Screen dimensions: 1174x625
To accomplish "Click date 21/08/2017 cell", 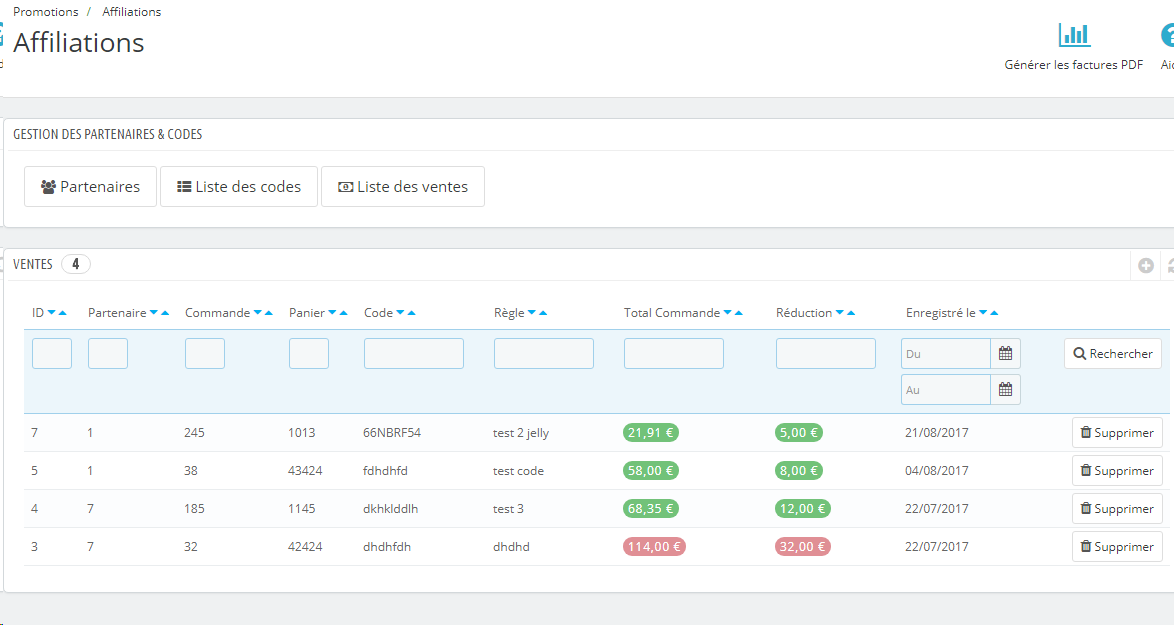I will coord(937,433).
